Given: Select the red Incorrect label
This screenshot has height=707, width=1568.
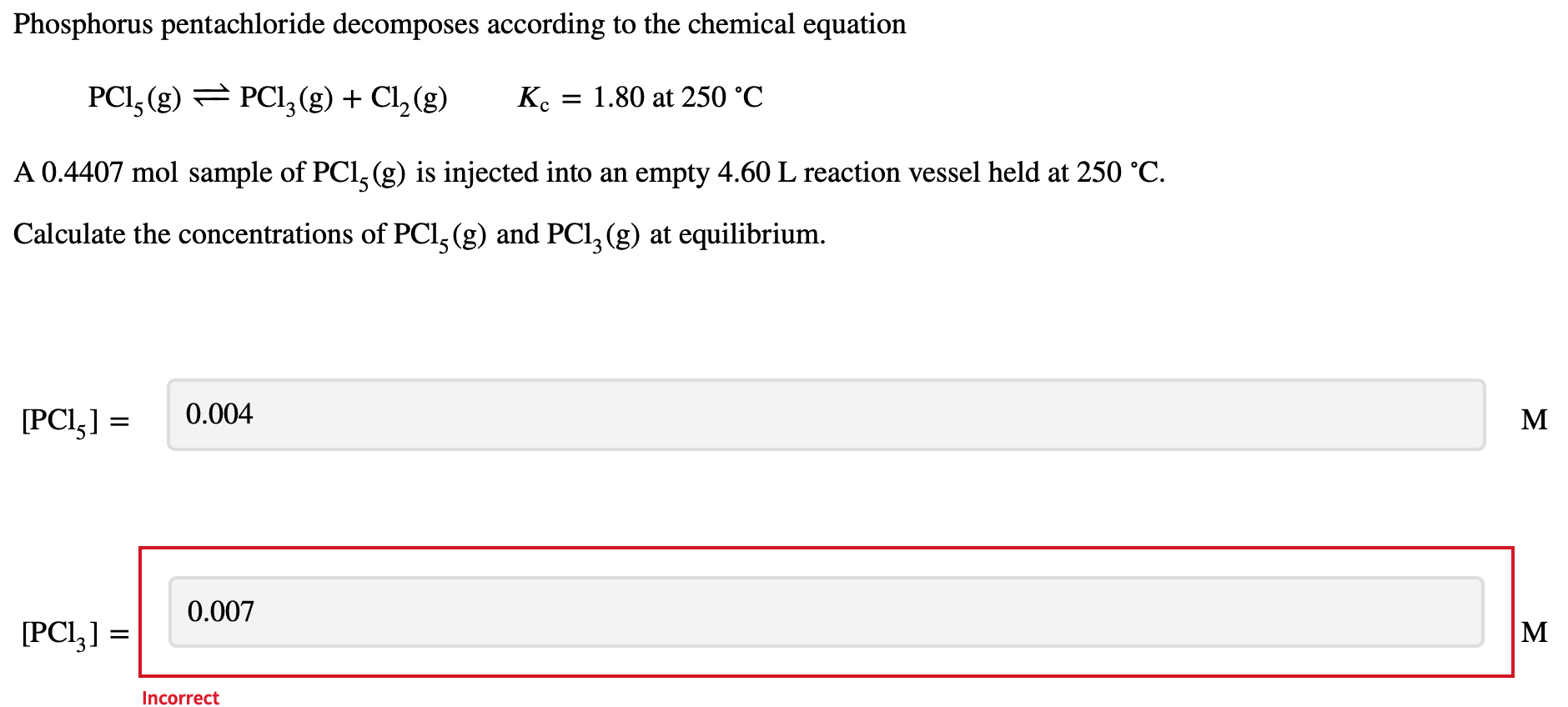Looking at the screenshot, I should coord(179,698).
